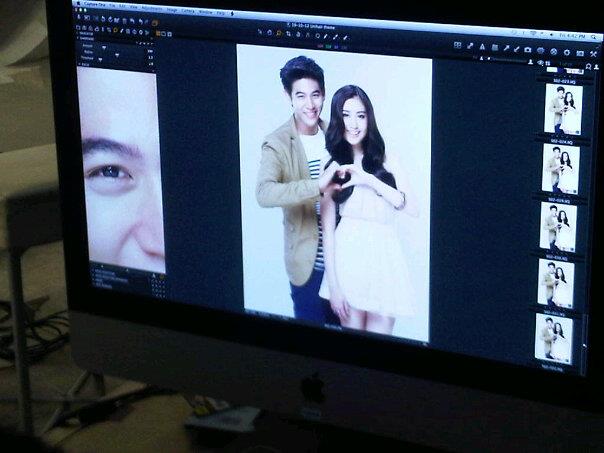
Task: Open the Adjustments menu
Action: point(152,8)
